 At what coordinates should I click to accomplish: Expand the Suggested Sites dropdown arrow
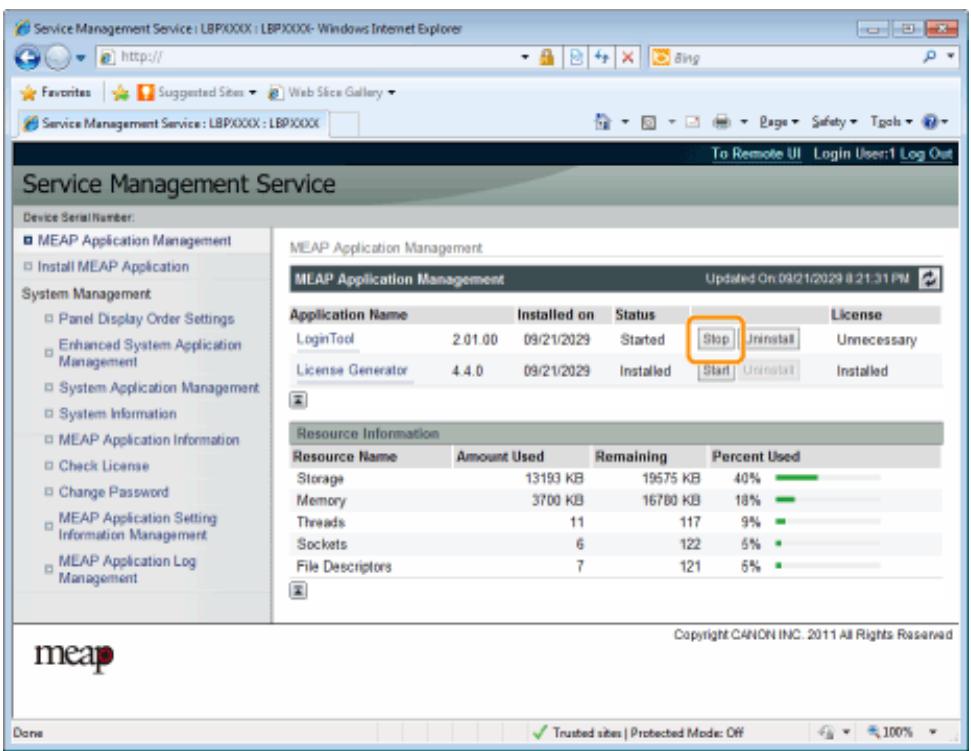tap(253, 93)
